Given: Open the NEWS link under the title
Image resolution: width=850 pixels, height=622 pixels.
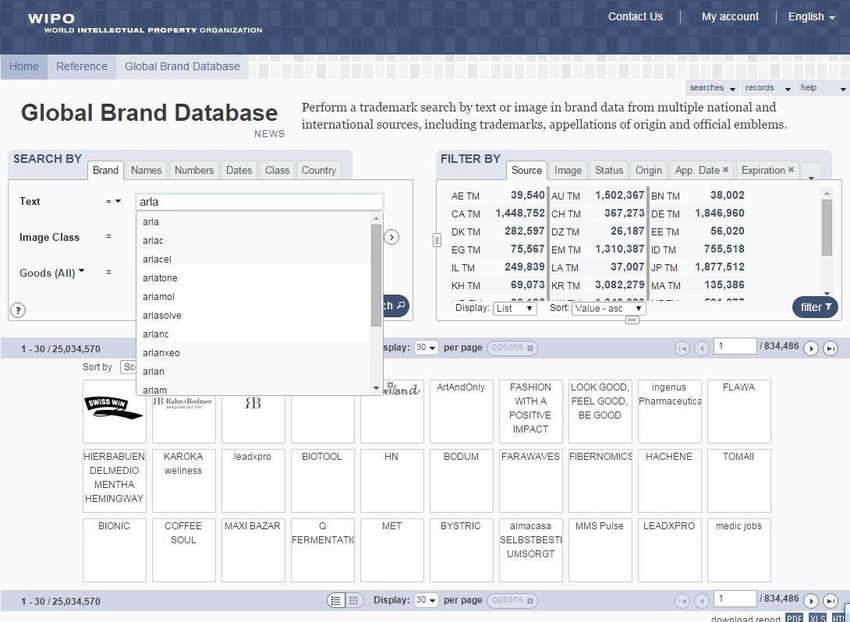Looking at the screenshot, I should coord(269,134).
